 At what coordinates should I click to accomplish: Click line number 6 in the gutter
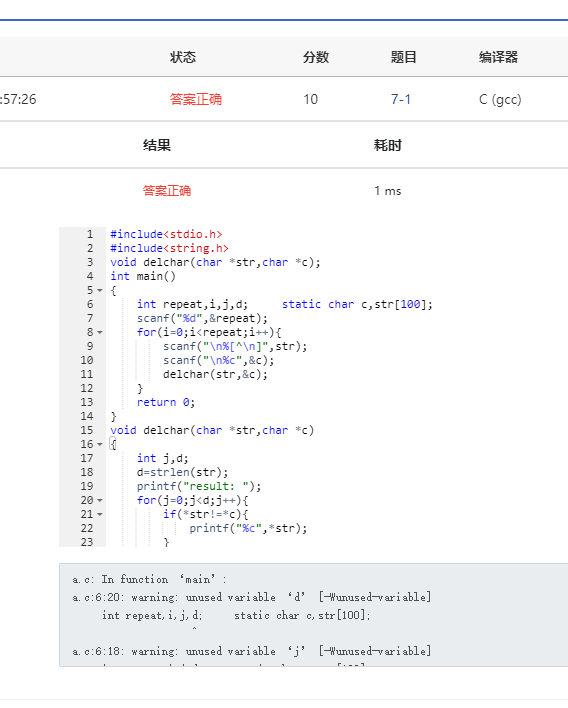pos(90,304)
